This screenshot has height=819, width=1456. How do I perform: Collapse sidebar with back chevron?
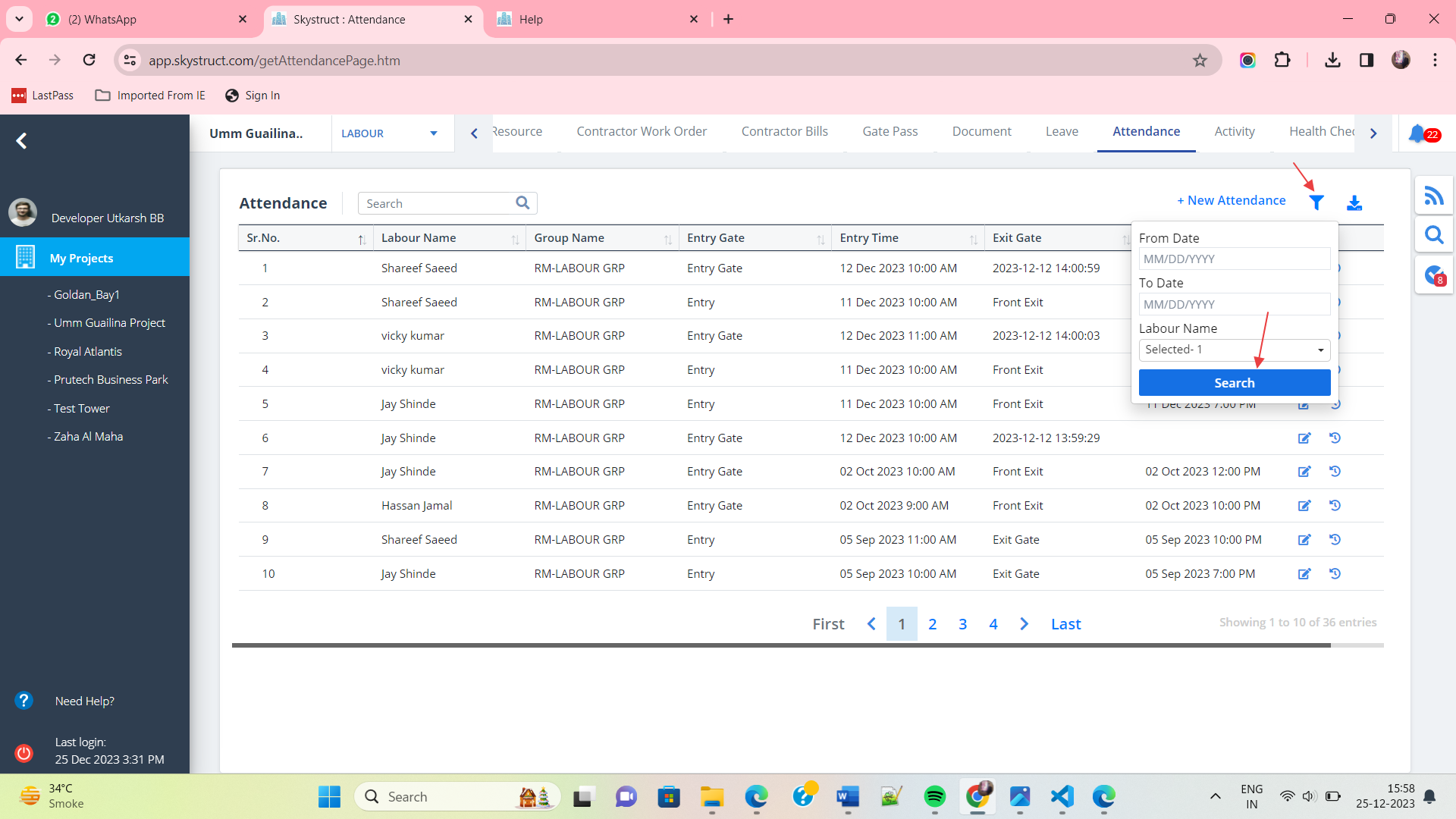pyautogui.click(x=21, y=141)
